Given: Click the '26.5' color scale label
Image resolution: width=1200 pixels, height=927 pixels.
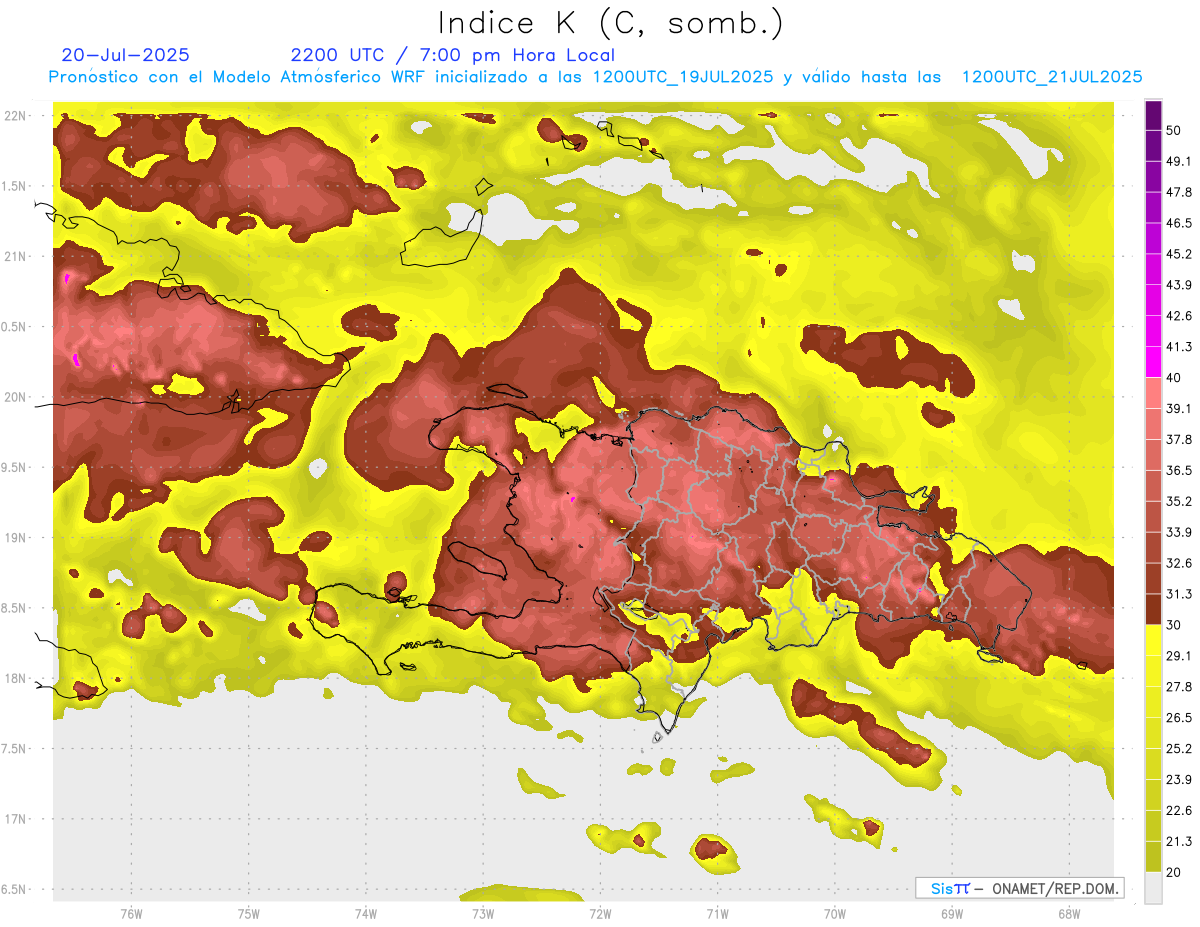Looking at the screenshot, I should click(x=1179, y=718).
